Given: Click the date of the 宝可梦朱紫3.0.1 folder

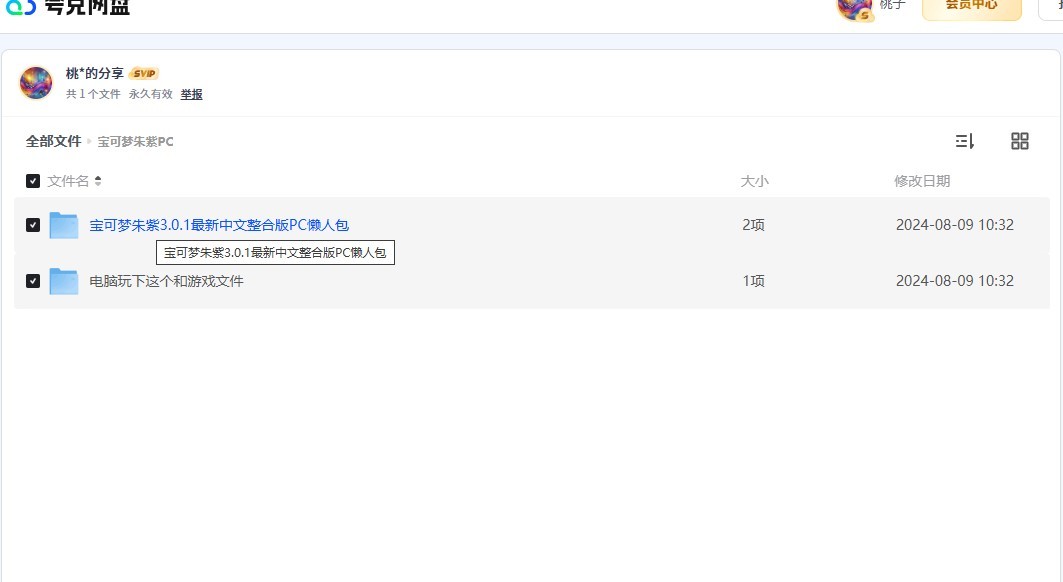Looking at the screenshot, I should tap(955, 225).
